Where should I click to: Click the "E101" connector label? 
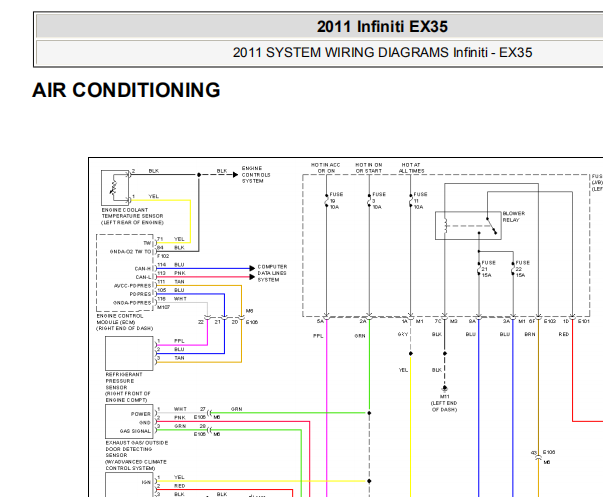click(583, 321)
